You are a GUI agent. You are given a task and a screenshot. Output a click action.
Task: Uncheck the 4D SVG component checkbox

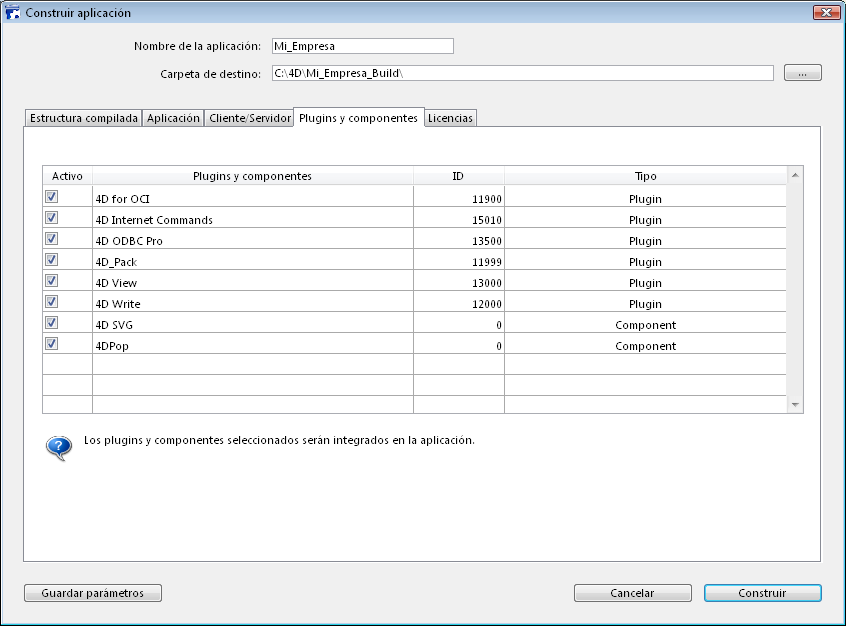tap(52, 323)
